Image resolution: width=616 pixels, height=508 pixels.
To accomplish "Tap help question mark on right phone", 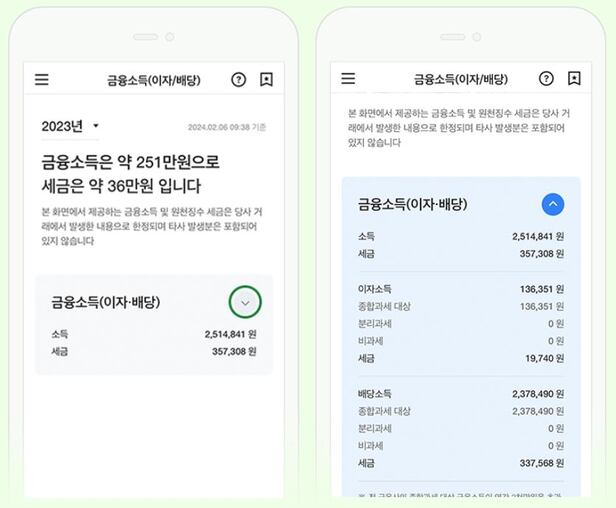I will coord(546,79).
